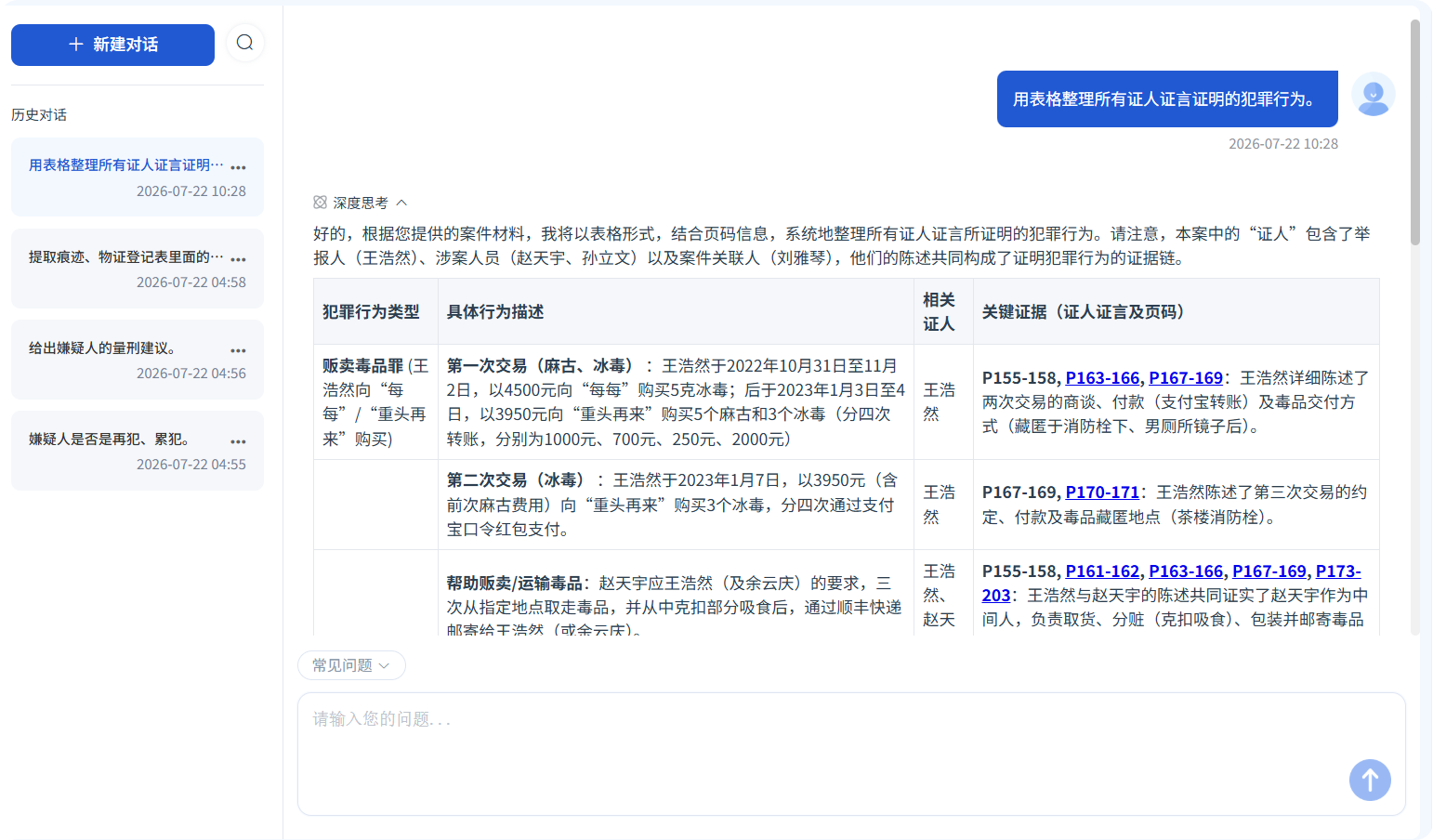Click the 历史对话 label
The height and width of the screenshot is (840, 1433).
(x=39, y=115)
